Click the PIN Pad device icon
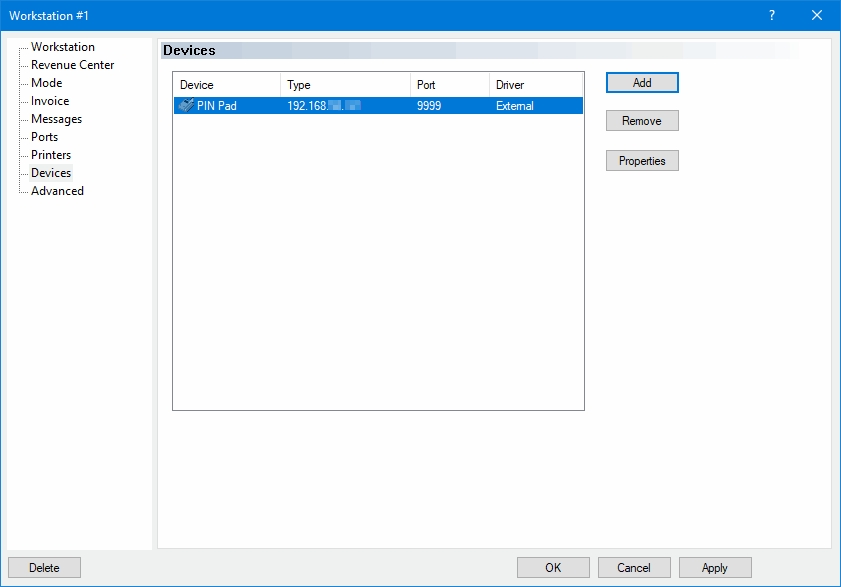Image resolution: width=841 pixels, height=587 pixels. (186, 106)
